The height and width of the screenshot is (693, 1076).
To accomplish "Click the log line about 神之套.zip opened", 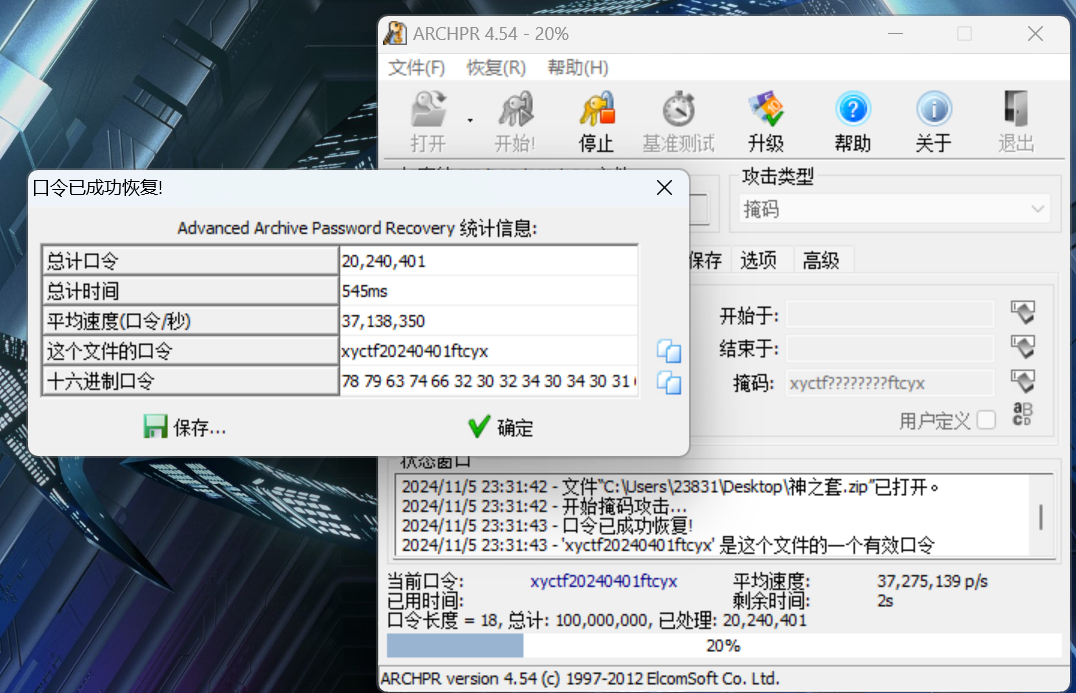I will click(670, 487).
